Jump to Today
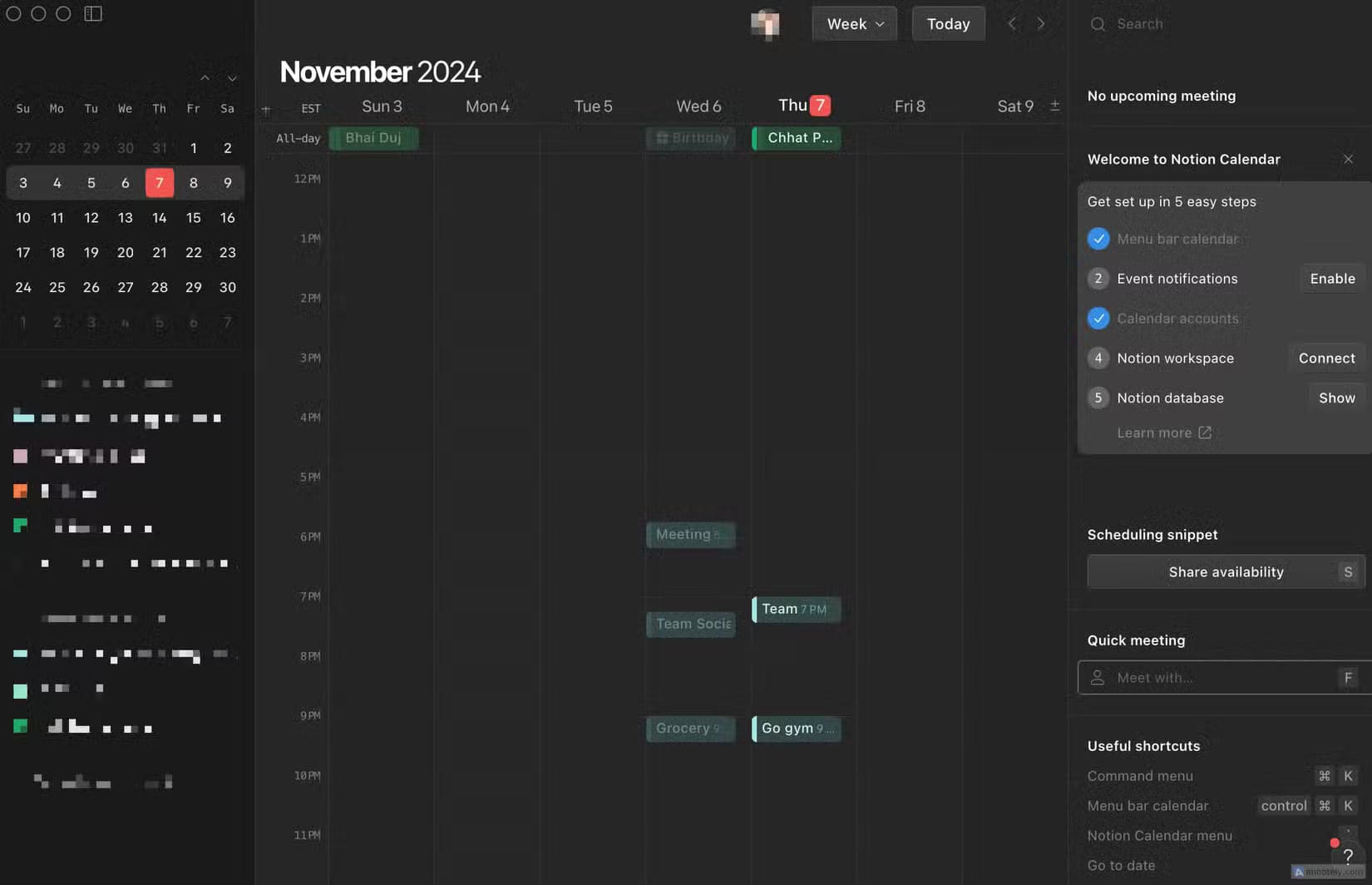The image size is (1372, 885). pyautogui.click(x=948, y=24)
